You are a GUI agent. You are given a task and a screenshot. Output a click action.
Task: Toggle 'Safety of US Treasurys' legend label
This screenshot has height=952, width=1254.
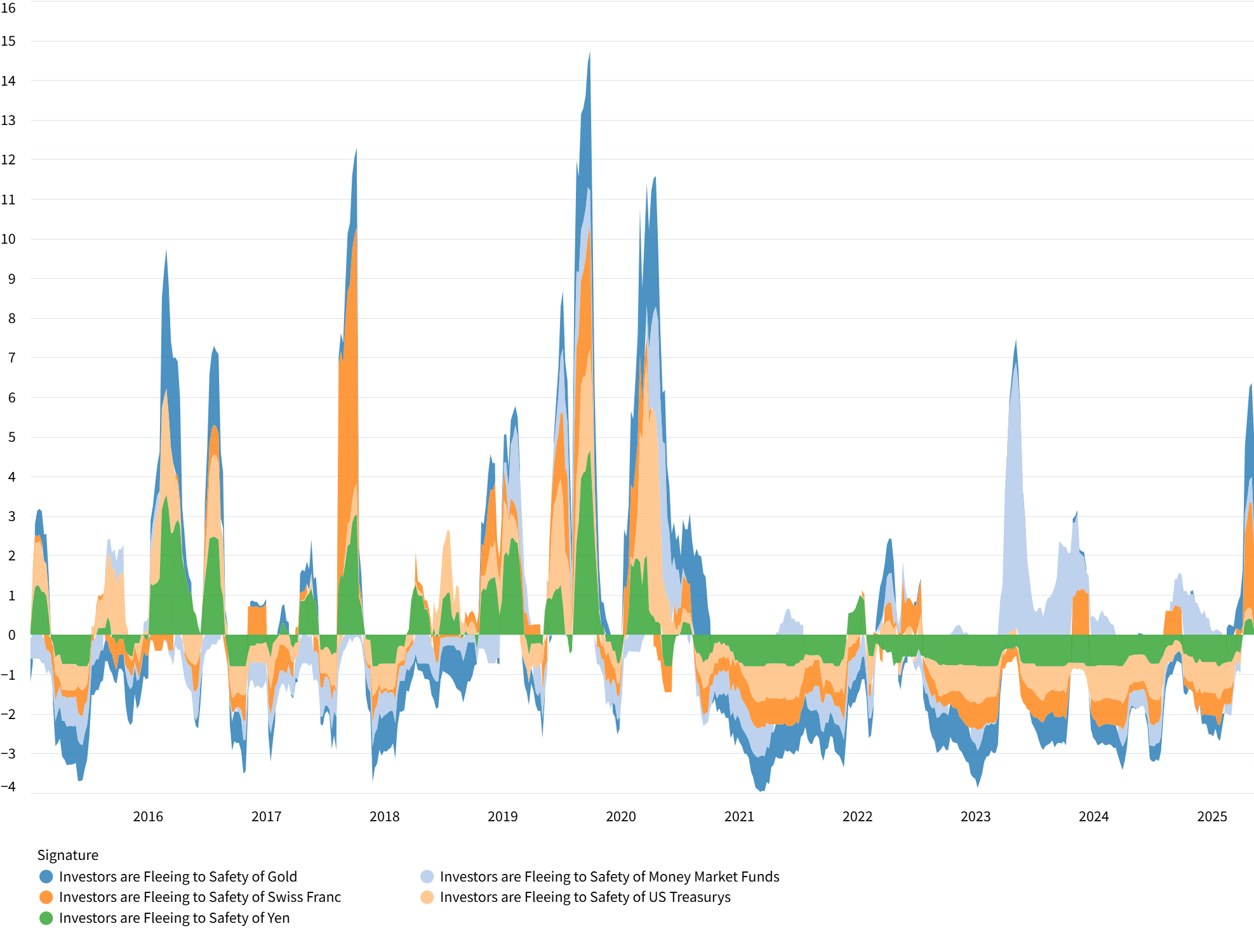[585, 897]
